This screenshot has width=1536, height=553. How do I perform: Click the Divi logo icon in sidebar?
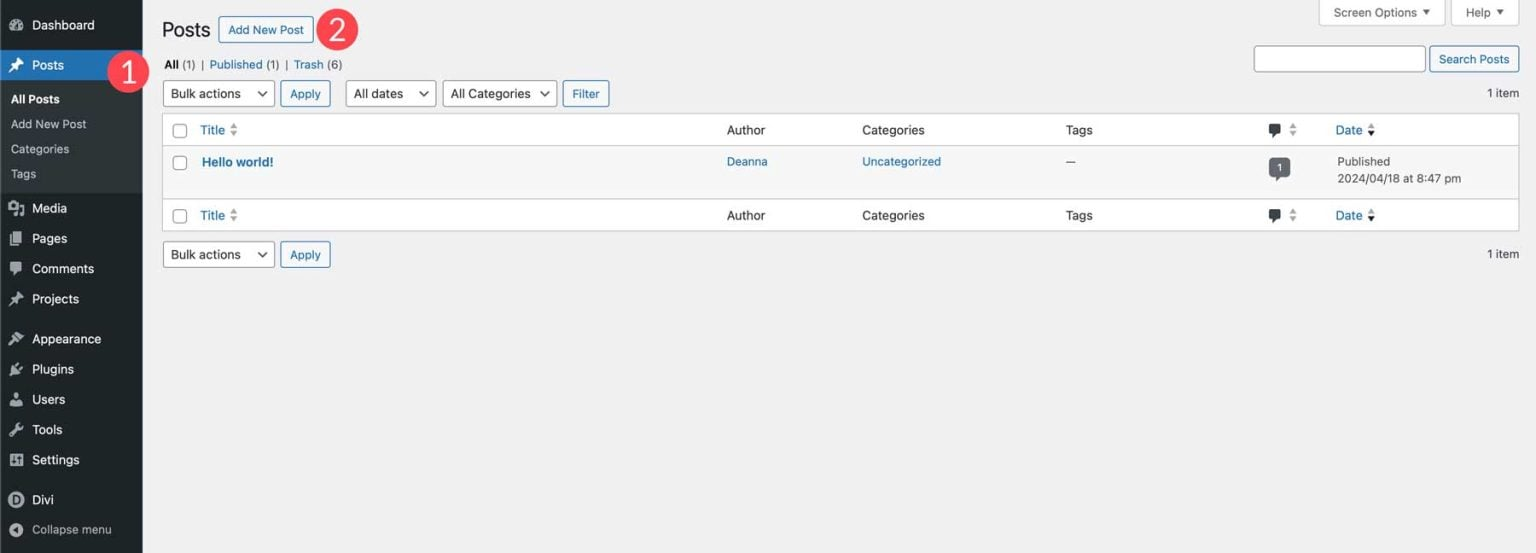click(16, 500)
